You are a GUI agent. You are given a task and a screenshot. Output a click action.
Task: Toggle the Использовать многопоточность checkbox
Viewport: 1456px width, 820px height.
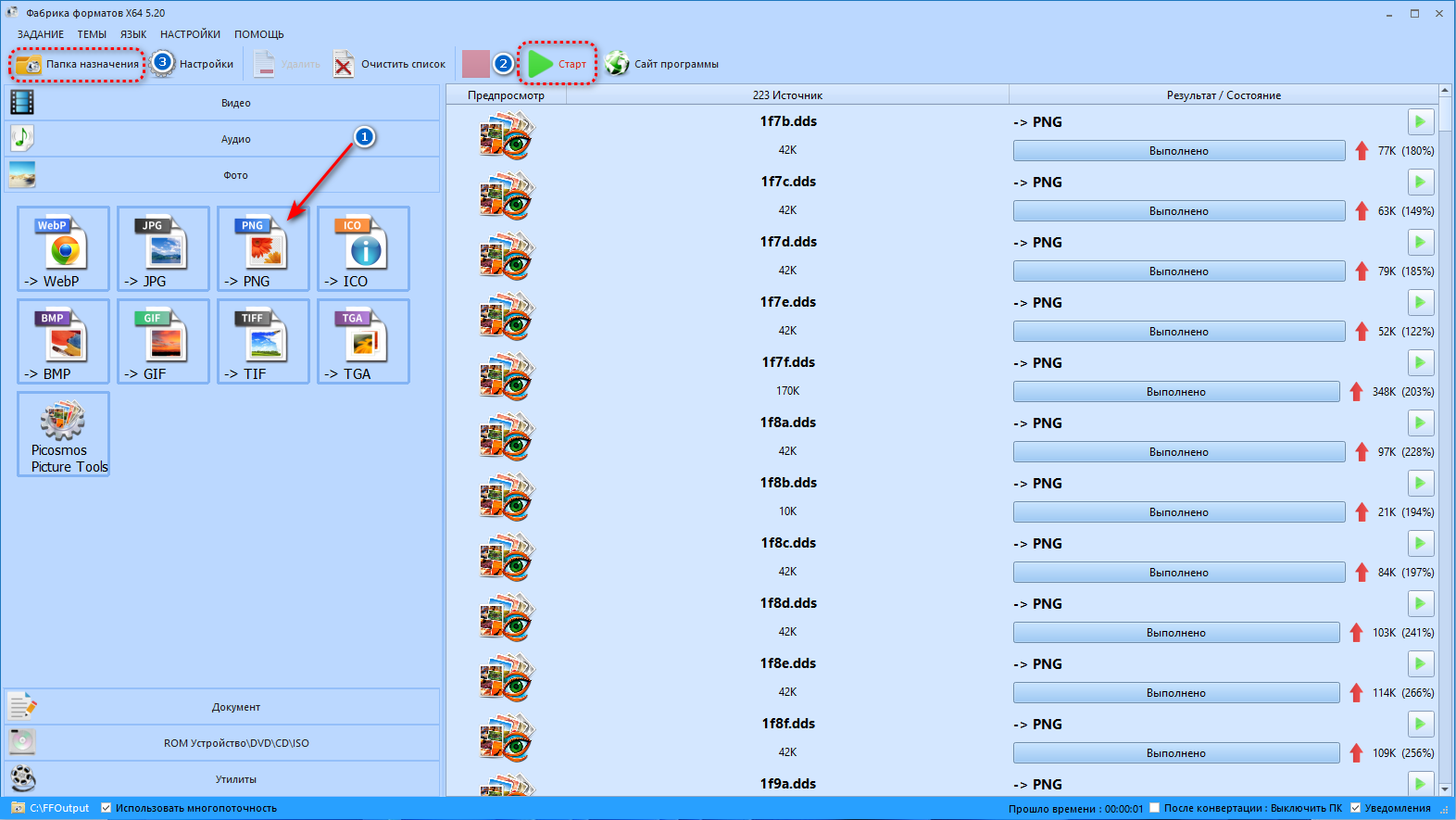click(x=107, y=808)
